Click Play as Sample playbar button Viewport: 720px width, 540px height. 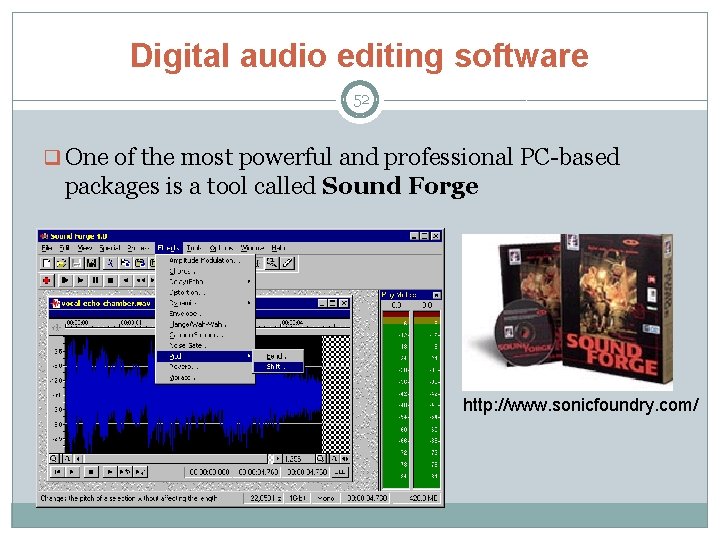point(141,472)
